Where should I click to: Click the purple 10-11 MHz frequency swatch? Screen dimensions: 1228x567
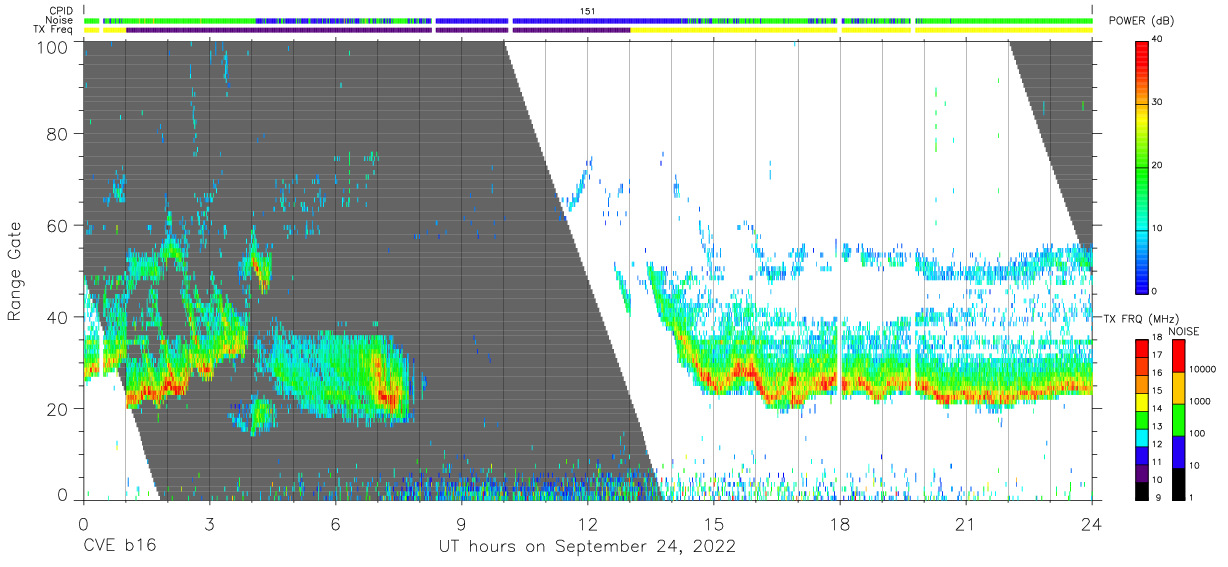coord(1142,472)
